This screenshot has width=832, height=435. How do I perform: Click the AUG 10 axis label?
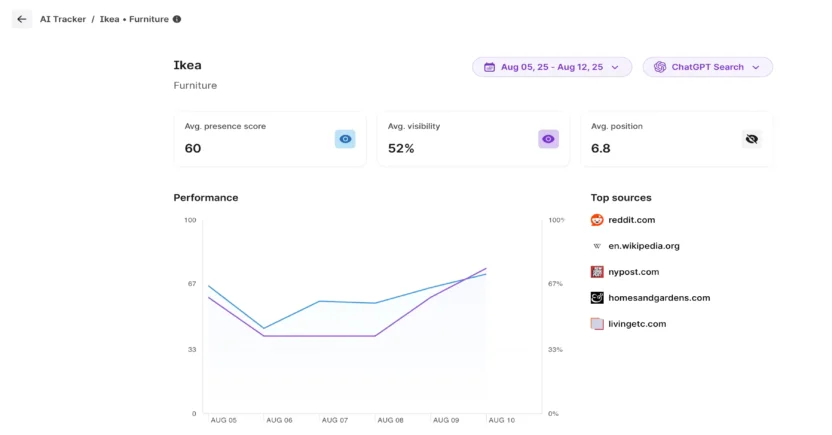[x=501, y=420]
